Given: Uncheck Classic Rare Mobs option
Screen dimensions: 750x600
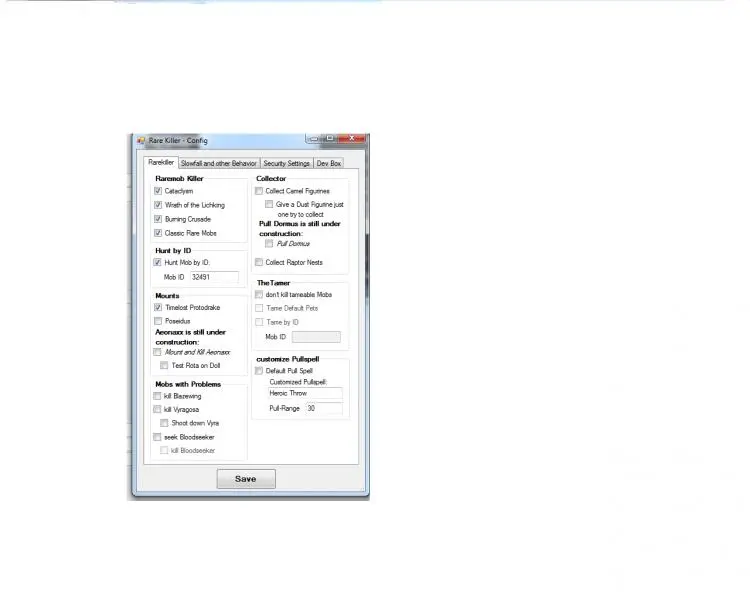Looking at the screenshot, I should (x=158, y=233).
